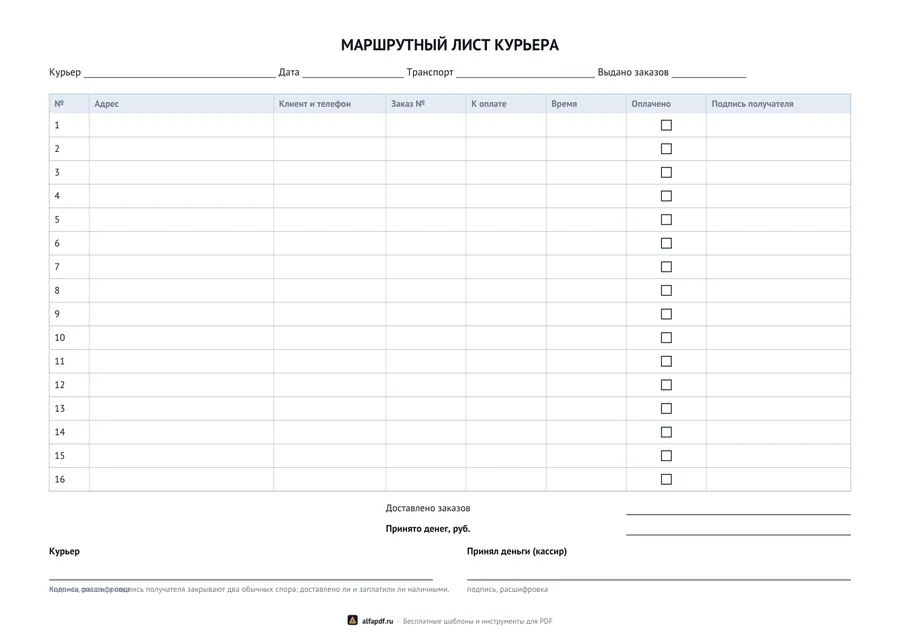Image resolution: width=900 pixels, height=637 pixels.
Task: Toggle the Оплачено checkbox in row 5
Action: point(666,219)
